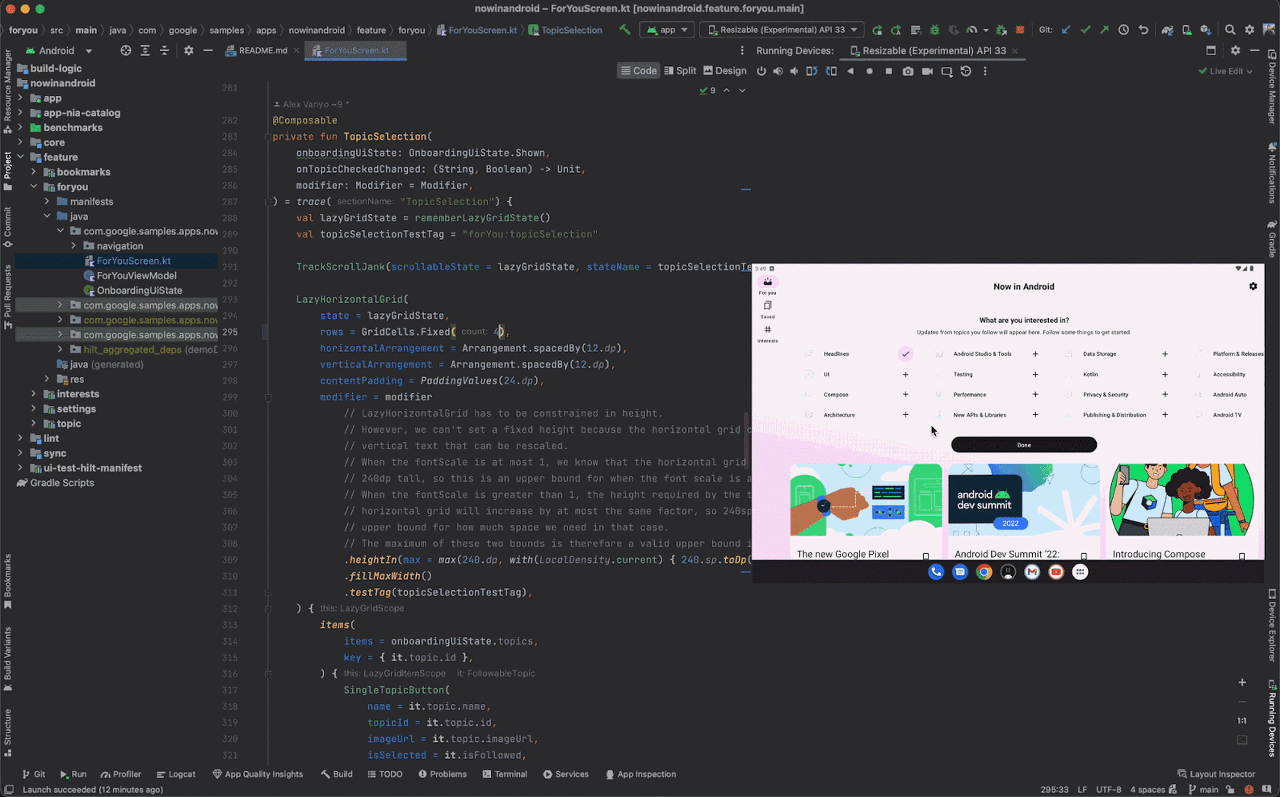Follow the Architecture topic with plus
The image size is (1280, 797).
[x=905, y=414]
